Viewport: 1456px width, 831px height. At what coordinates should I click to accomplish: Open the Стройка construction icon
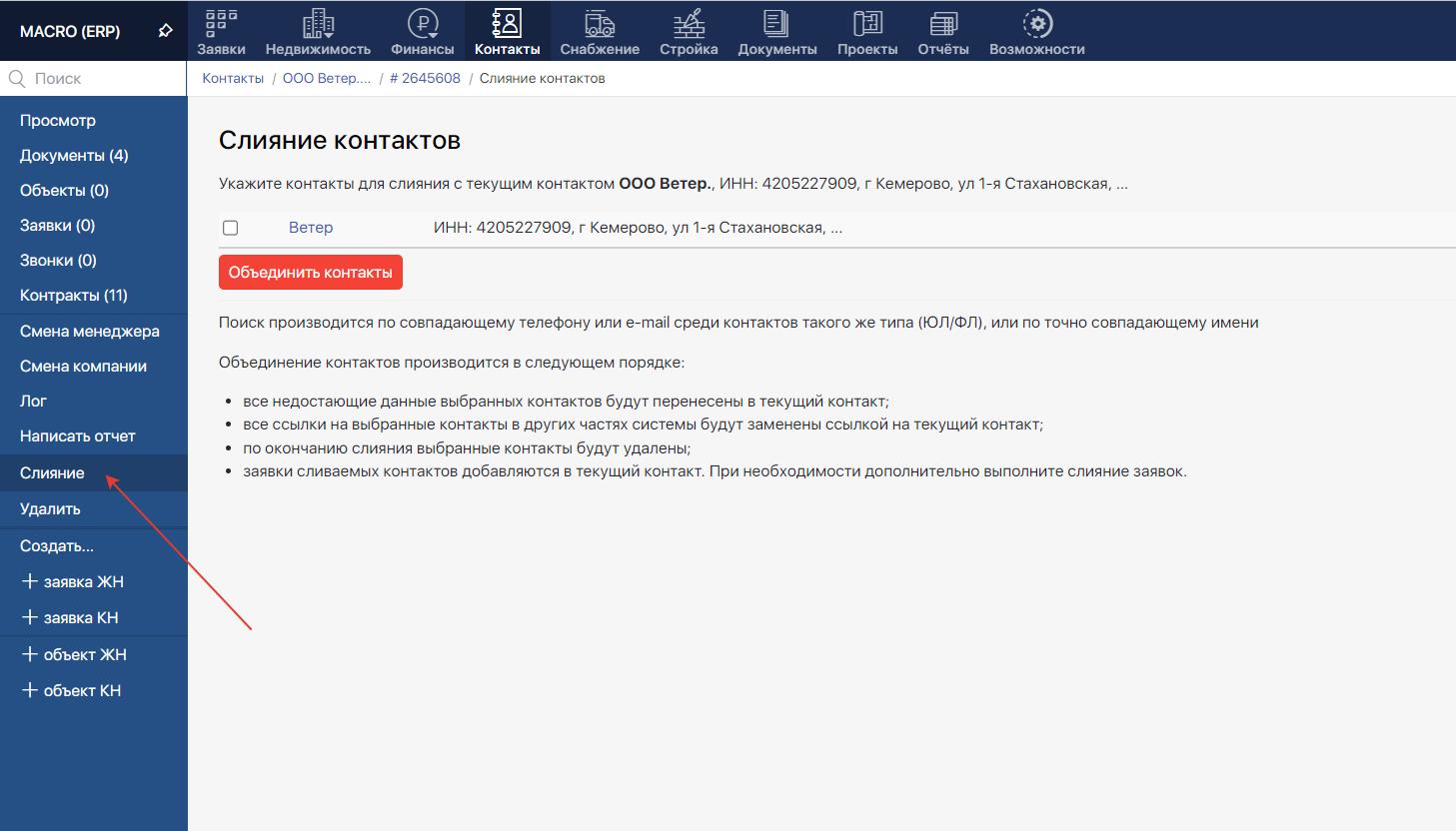pyautogui.click(x=689, y=23)
